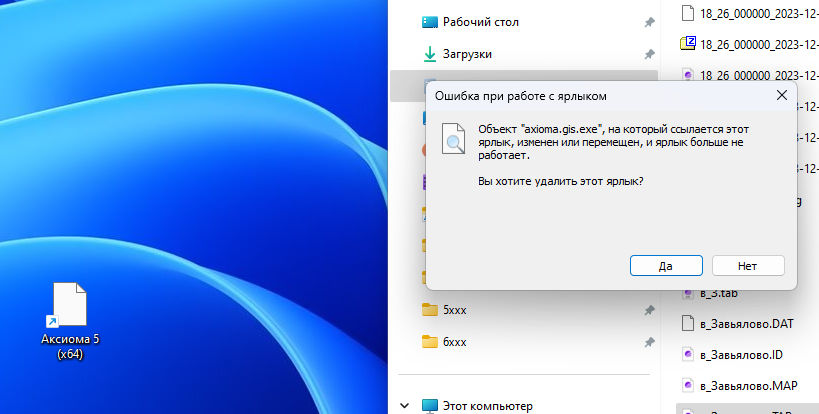
Task: Click the pin icon next to 5xxx
Action: pyautogui.click(x=649, y=310)
